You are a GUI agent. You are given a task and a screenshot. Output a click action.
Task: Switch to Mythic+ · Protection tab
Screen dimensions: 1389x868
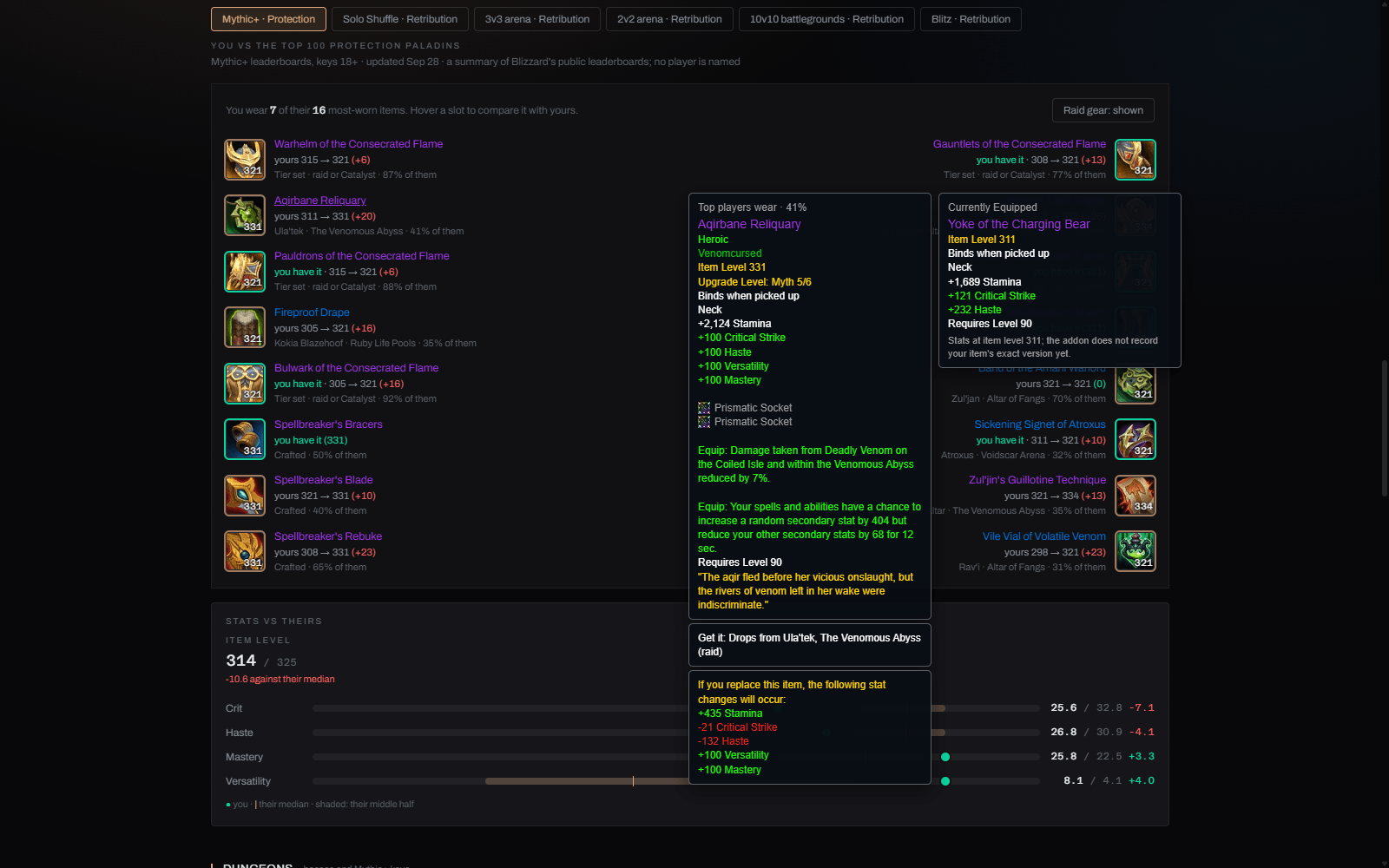point(268,19)
